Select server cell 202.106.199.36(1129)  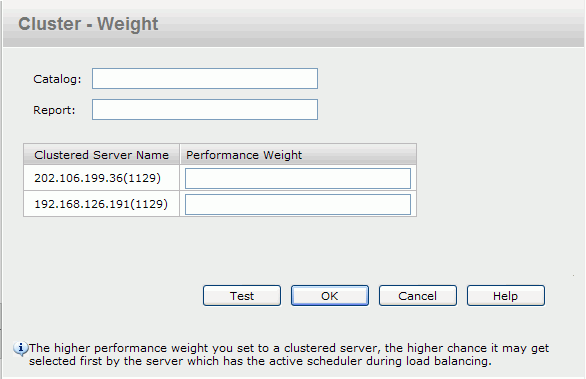click(x=98, y=178)
